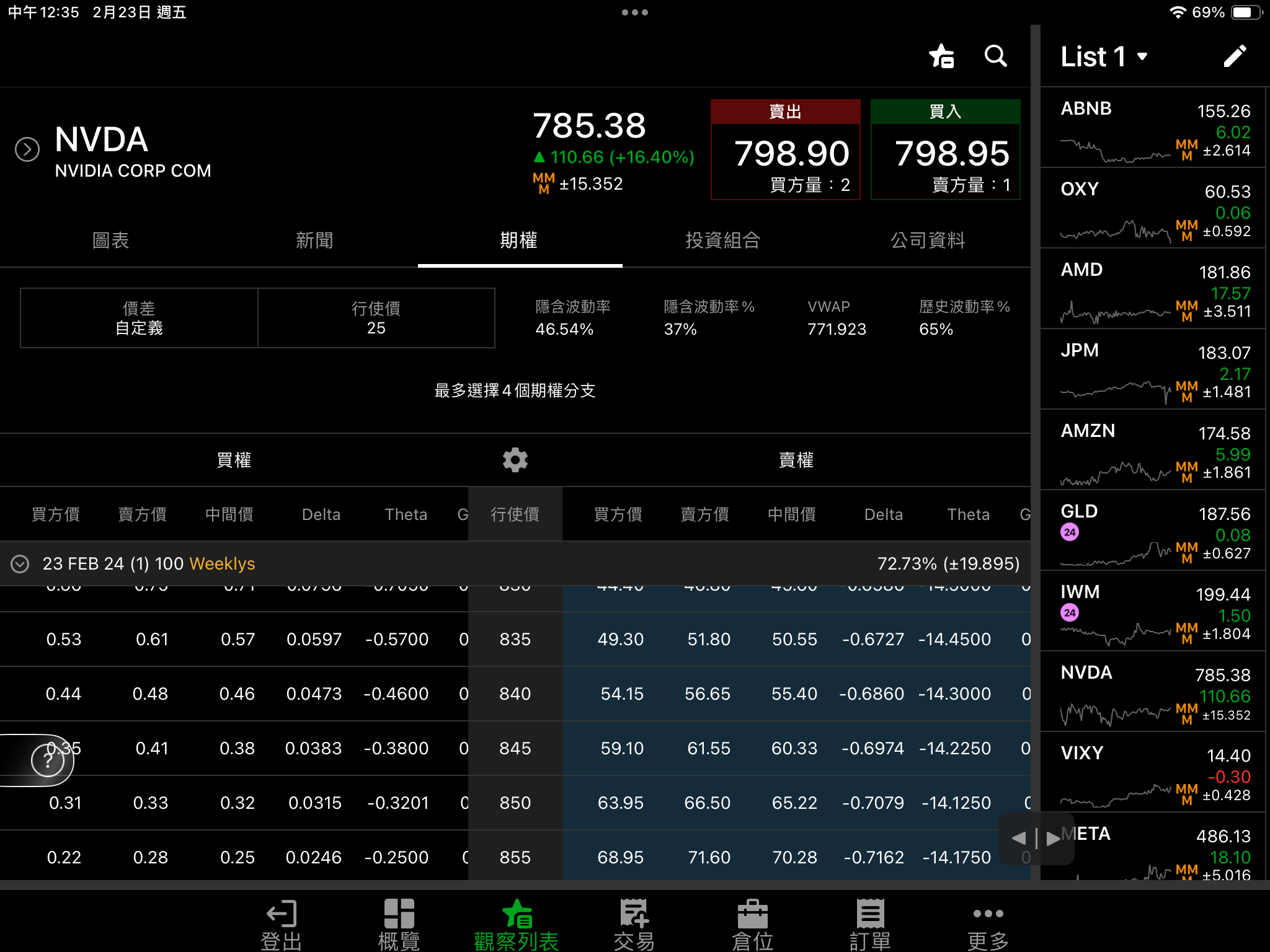Tap the 買權 calls header
Image resolution: width=1270 pixels, height=952 pixels.
pyautogui.click(x=234, y=461)
